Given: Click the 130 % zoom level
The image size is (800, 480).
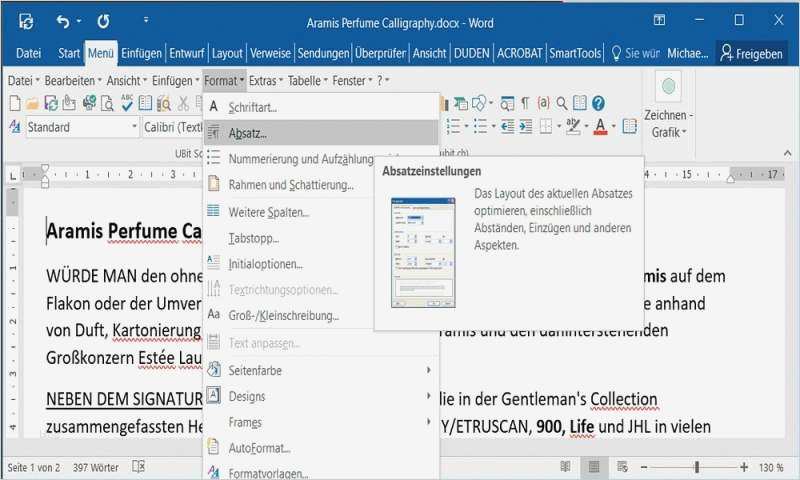Looking at the screenshot, I should point(771,467).
